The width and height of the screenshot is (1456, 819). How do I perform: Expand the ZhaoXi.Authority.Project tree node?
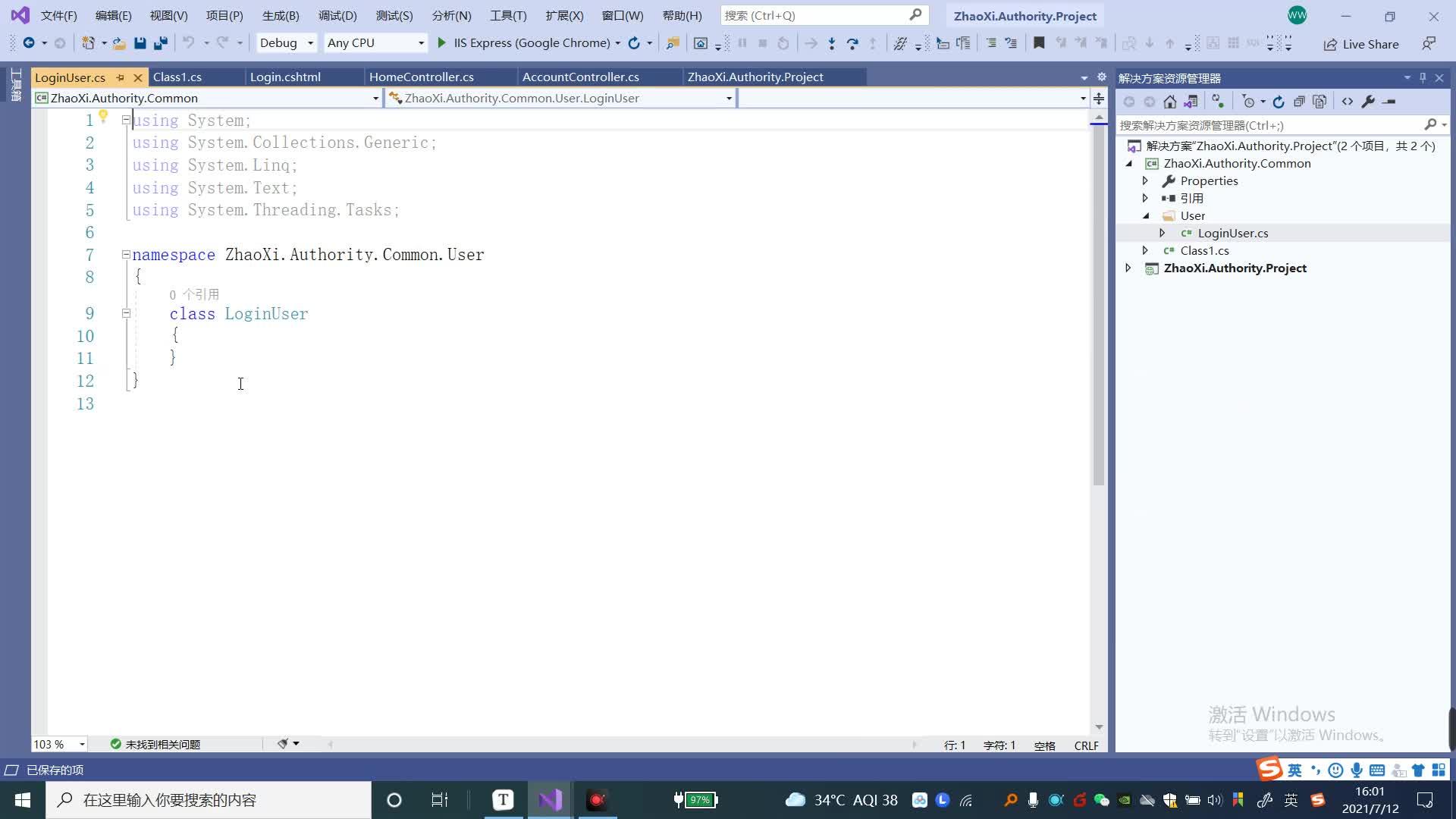click(1128, 268)
